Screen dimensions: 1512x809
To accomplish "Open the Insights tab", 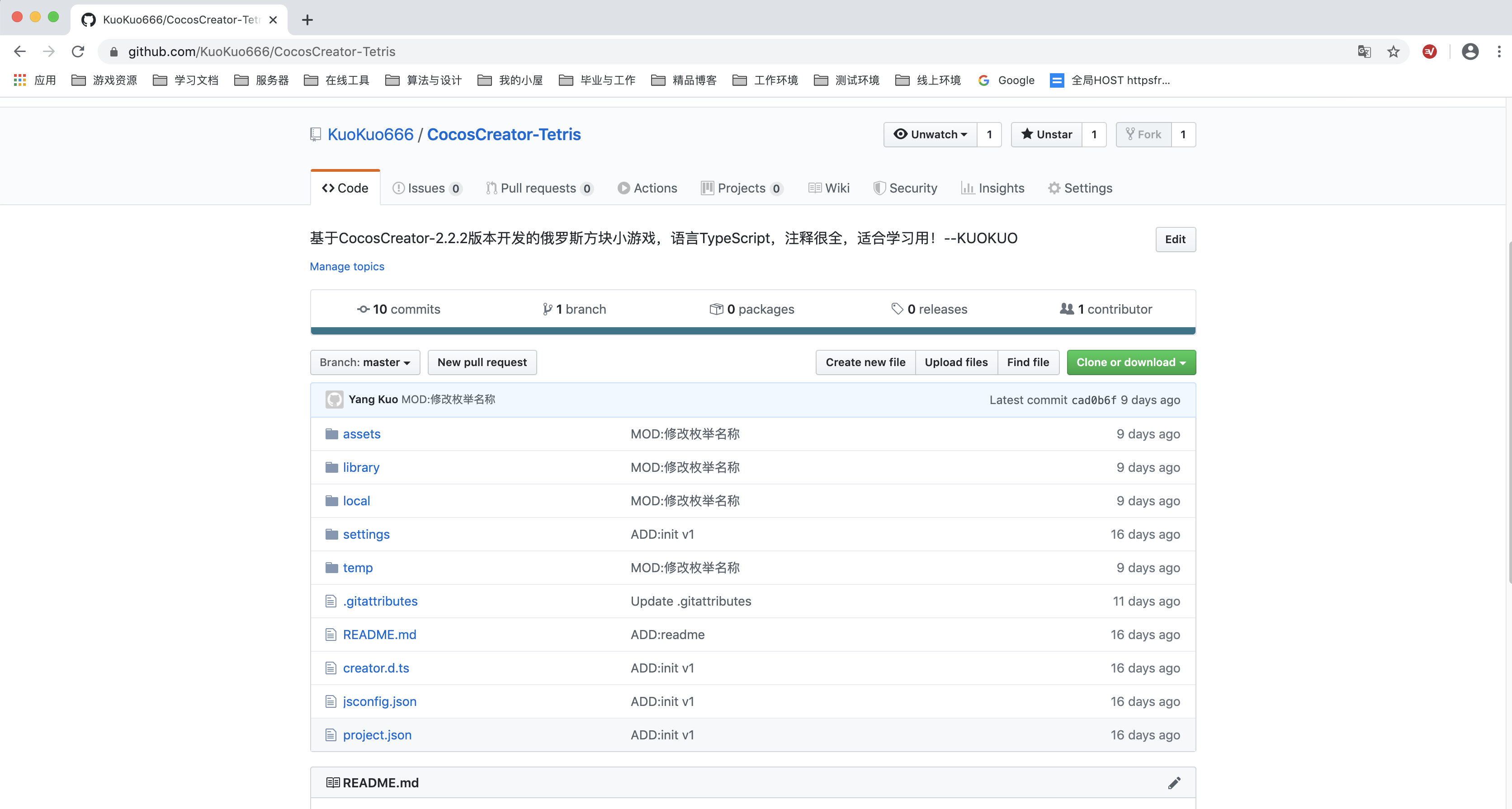I will click(992, 188).
